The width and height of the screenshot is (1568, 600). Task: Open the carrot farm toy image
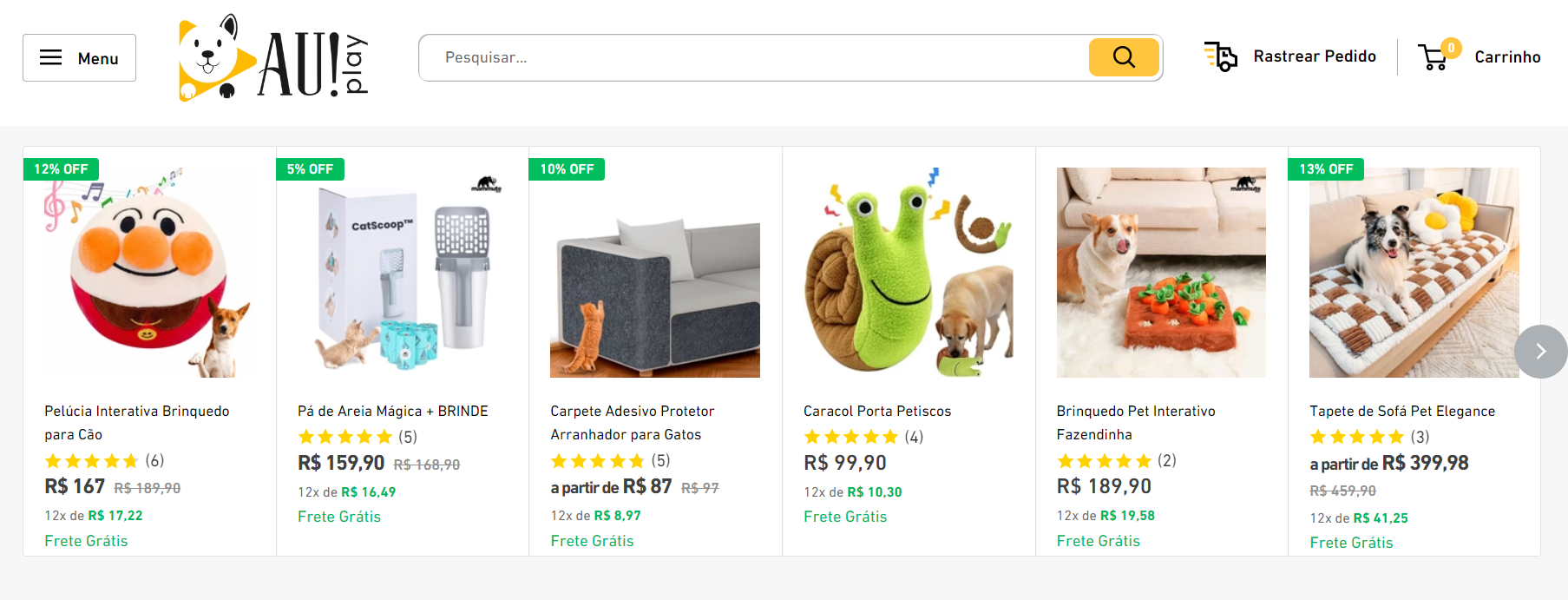[1161, 273]
